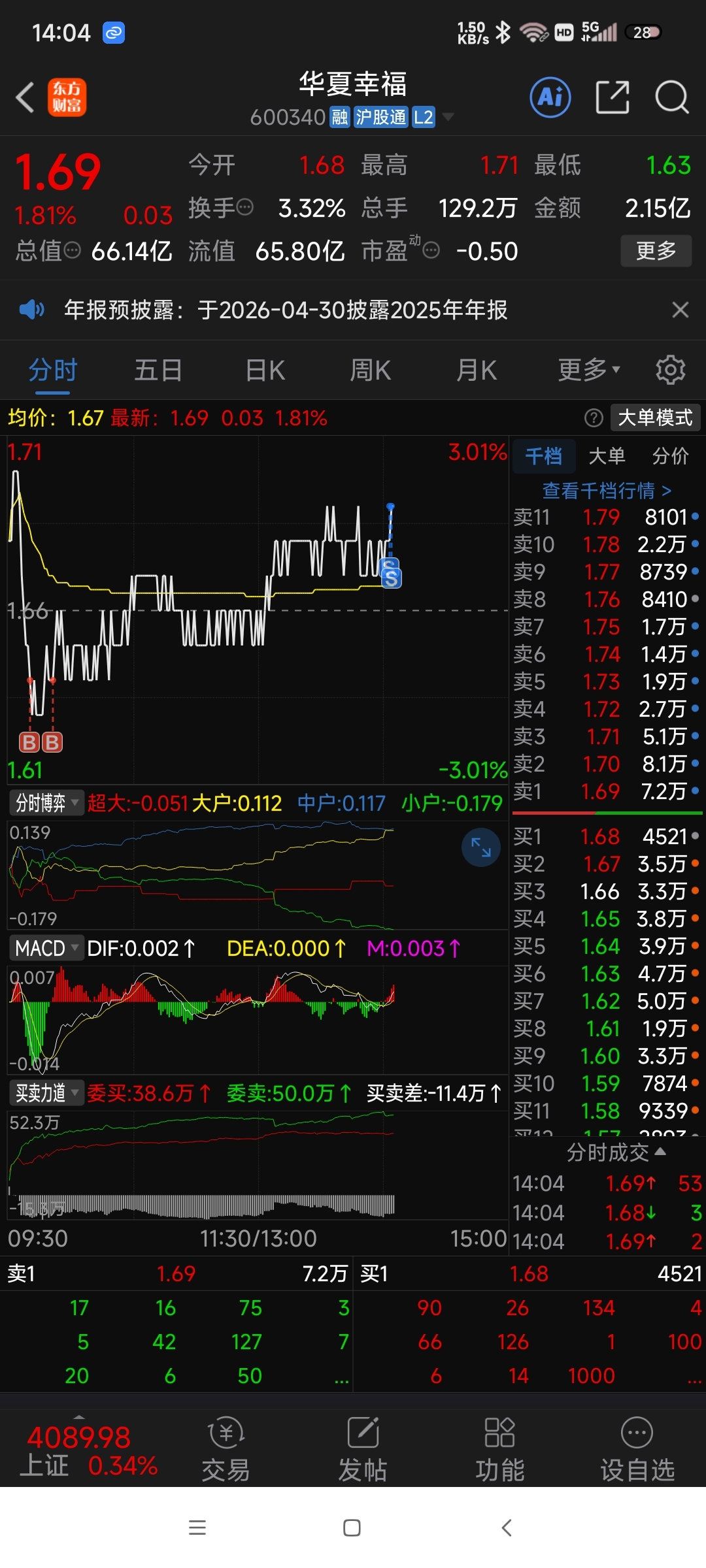Viewport: 706px width, 1568px height.
Task: Expand the 更多 chart periods dropdown
Action: click(x=588, y=370)
